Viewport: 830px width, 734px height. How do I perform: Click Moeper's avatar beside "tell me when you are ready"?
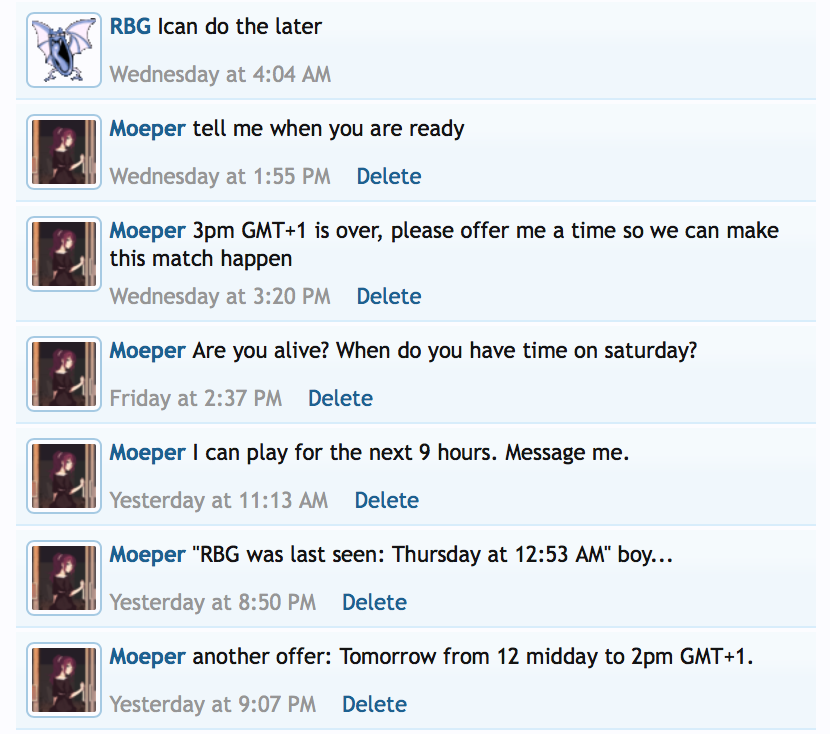pos(64,152)
